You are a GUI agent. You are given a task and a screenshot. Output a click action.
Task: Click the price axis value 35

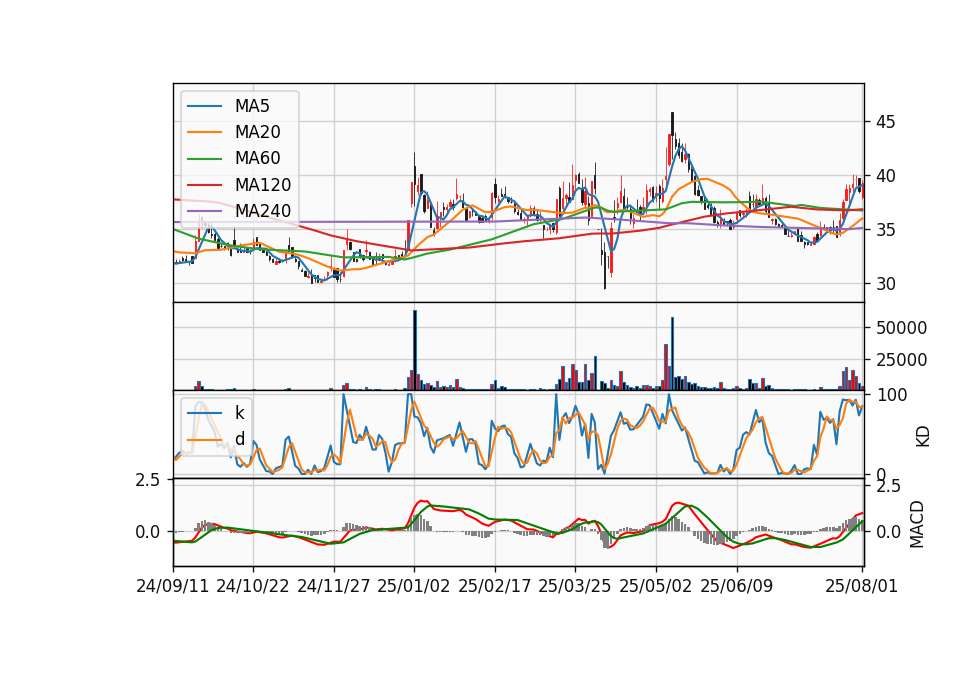(x=885, y=230)
